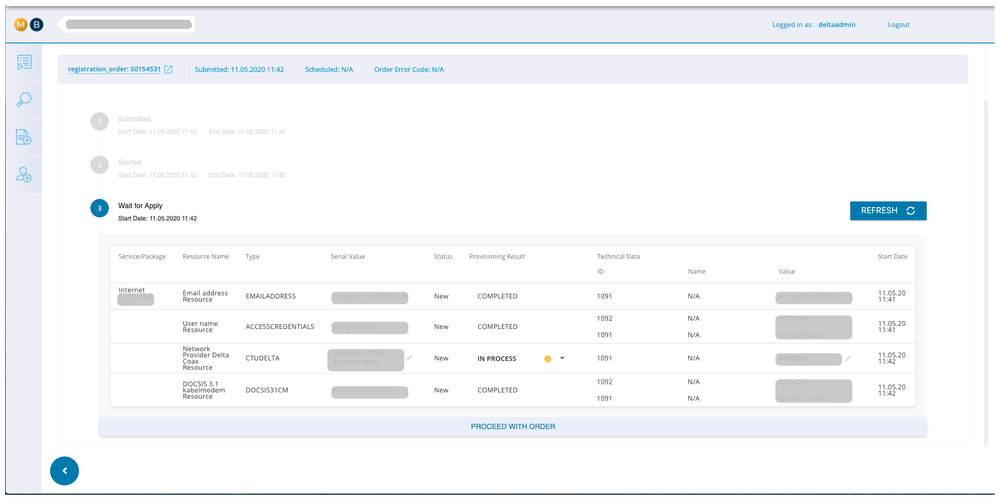Click the Serial Value column header

pyautogui.click(x=348, y=256)
